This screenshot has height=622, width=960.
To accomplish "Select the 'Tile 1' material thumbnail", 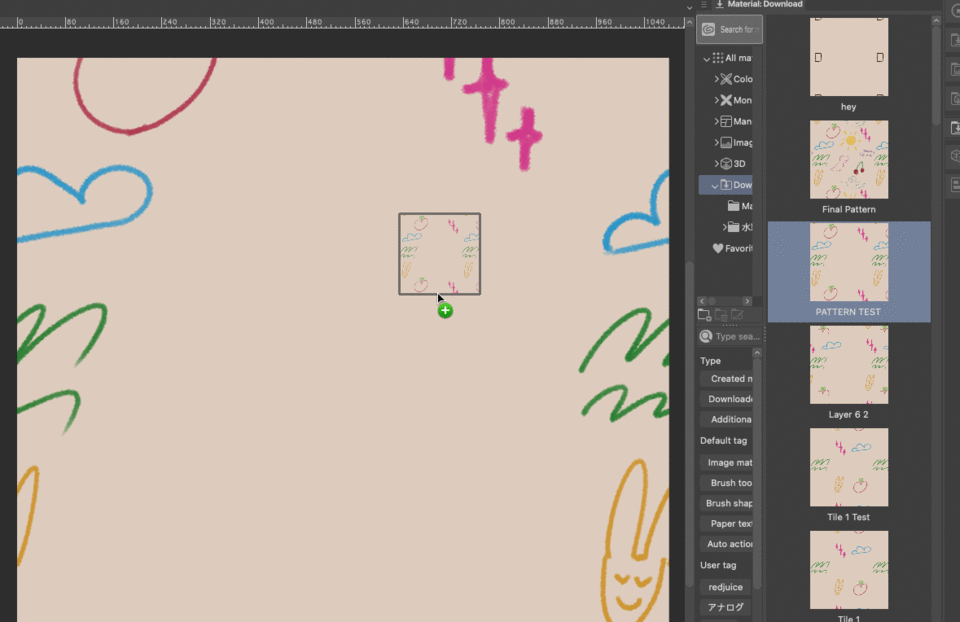I will 849,569.
